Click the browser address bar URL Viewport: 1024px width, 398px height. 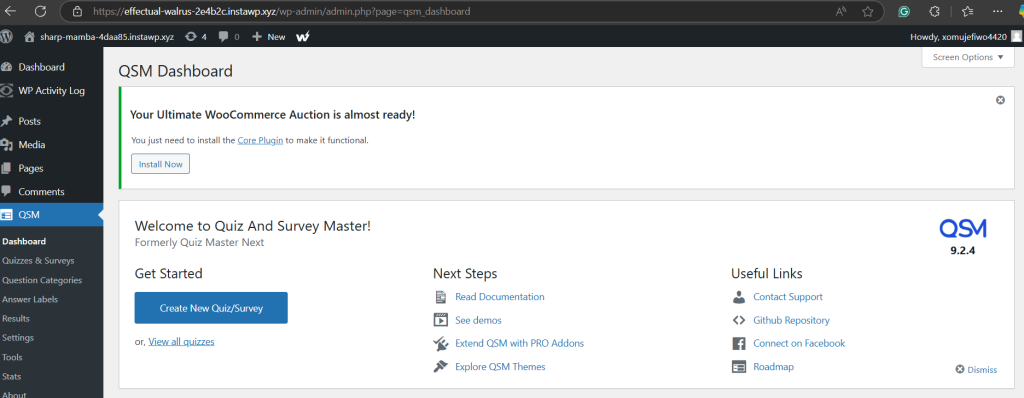281,12
